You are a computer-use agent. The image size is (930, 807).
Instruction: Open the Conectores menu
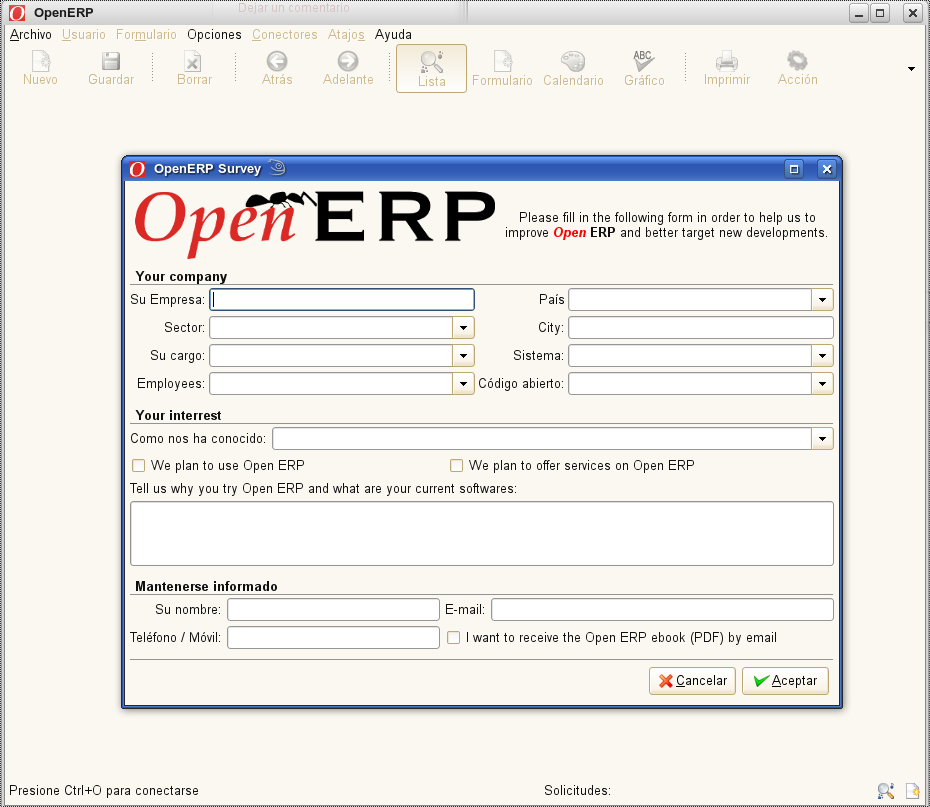coord(285,34)
